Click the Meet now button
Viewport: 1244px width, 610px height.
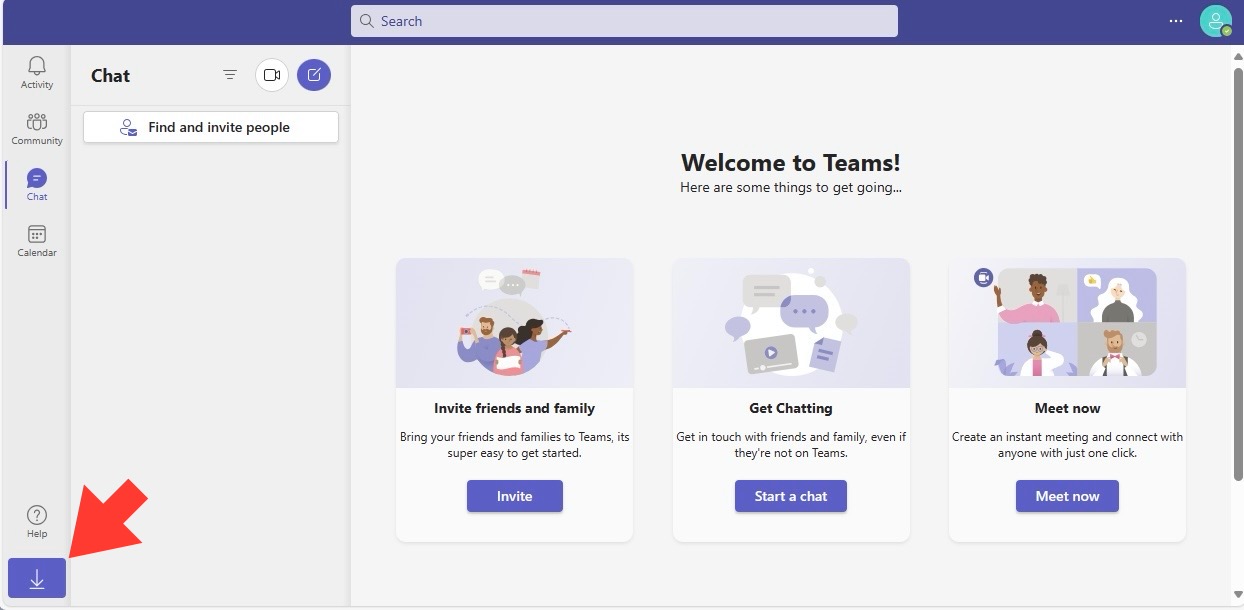[x=1067, y=496]
